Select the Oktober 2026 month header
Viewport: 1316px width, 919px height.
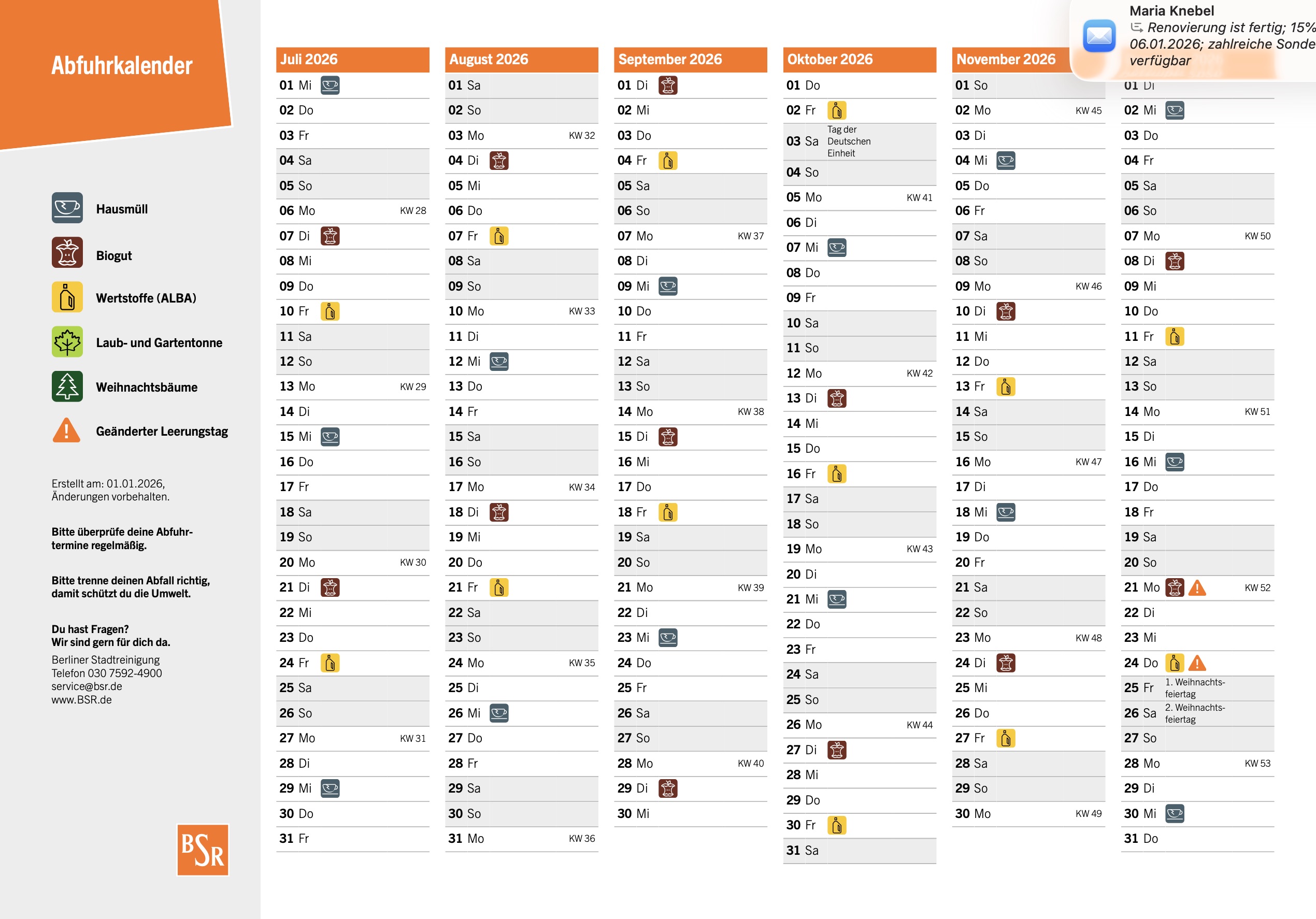tap(859, 60)
